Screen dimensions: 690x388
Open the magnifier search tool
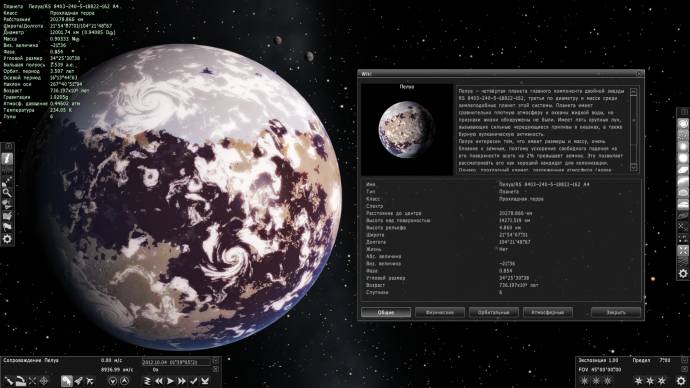point(7,193)
